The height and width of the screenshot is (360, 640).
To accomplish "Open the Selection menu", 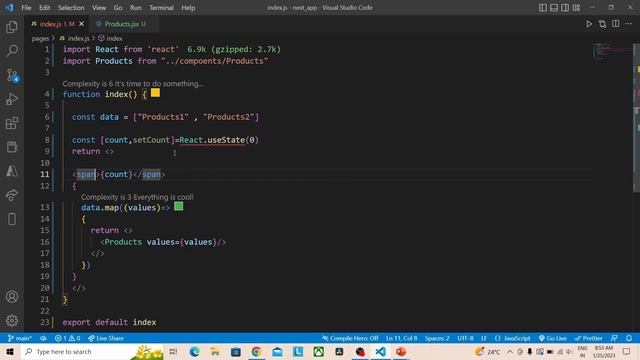I will pos(71,8).
